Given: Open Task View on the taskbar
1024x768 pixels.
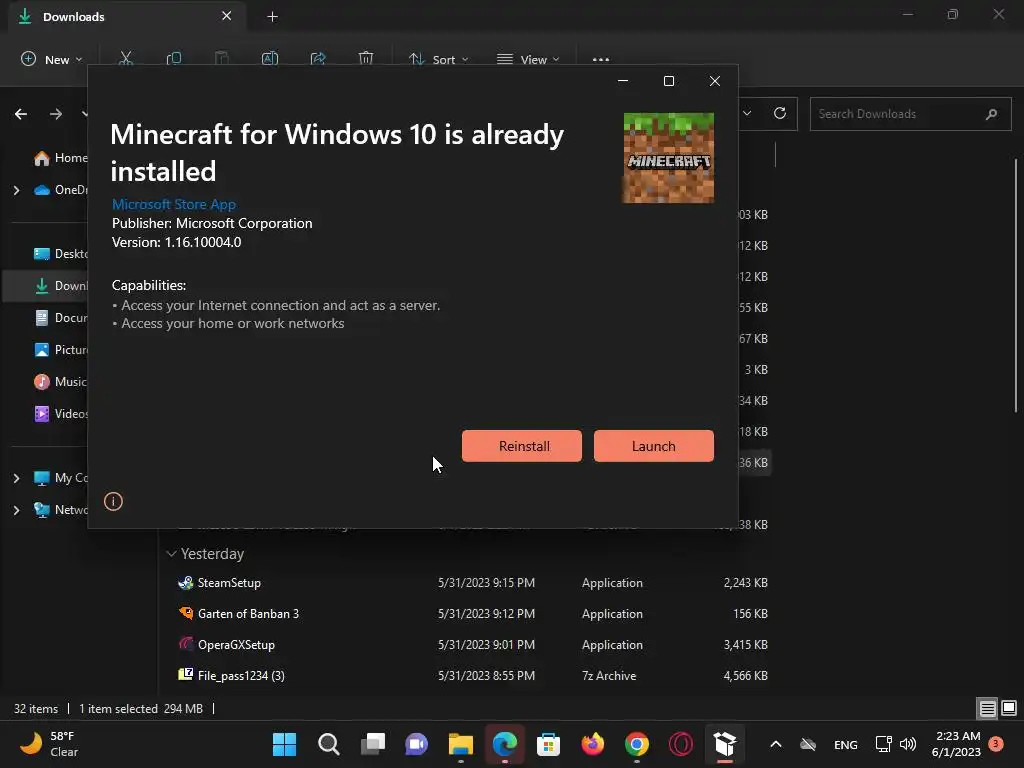Looking at the screenshot, I should pos(372,744).
